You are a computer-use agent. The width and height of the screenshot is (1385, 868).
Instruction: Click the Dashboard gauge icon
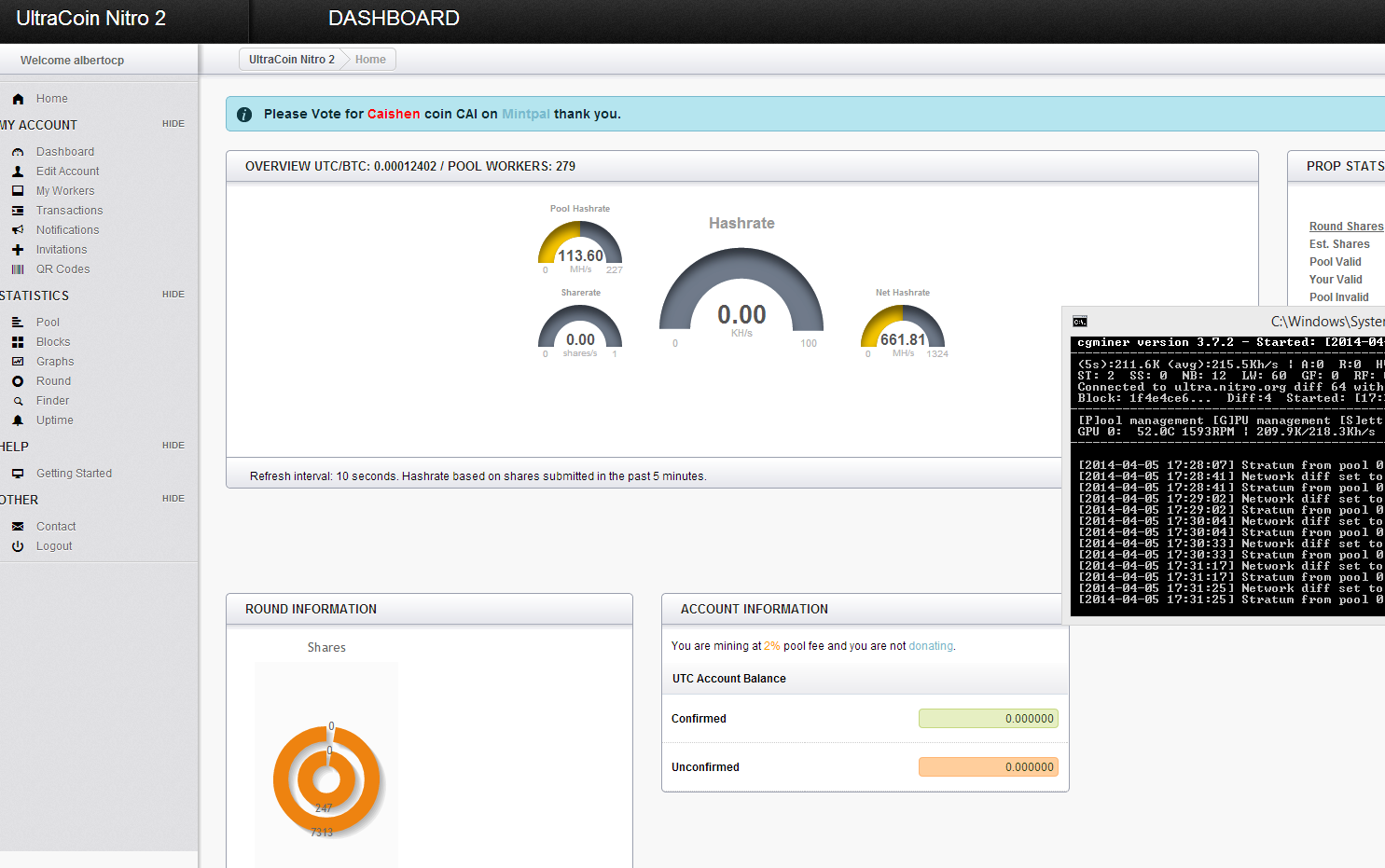coord(18,152)
